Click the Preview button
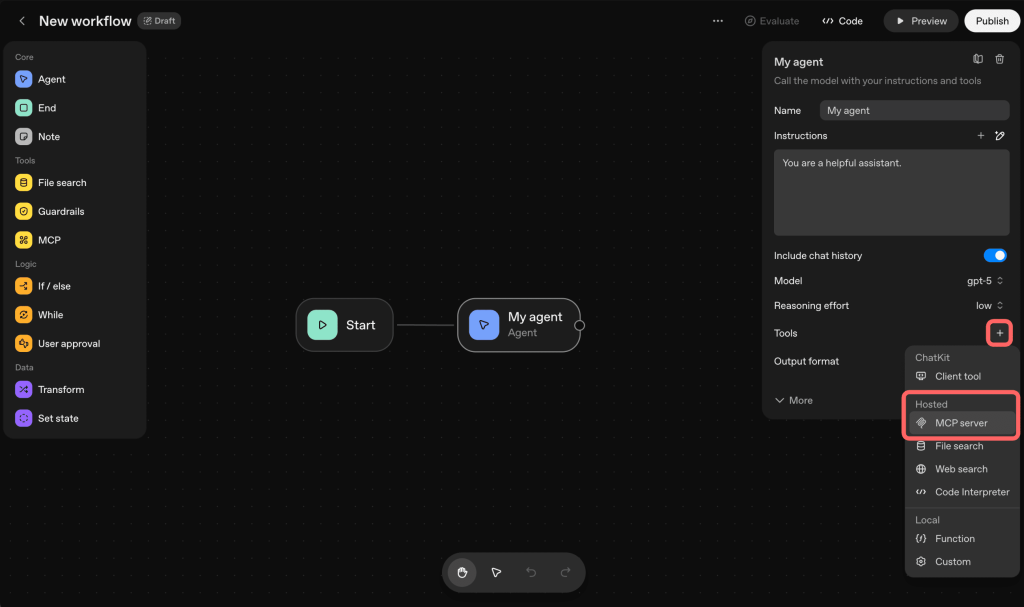 pos(920,21)
